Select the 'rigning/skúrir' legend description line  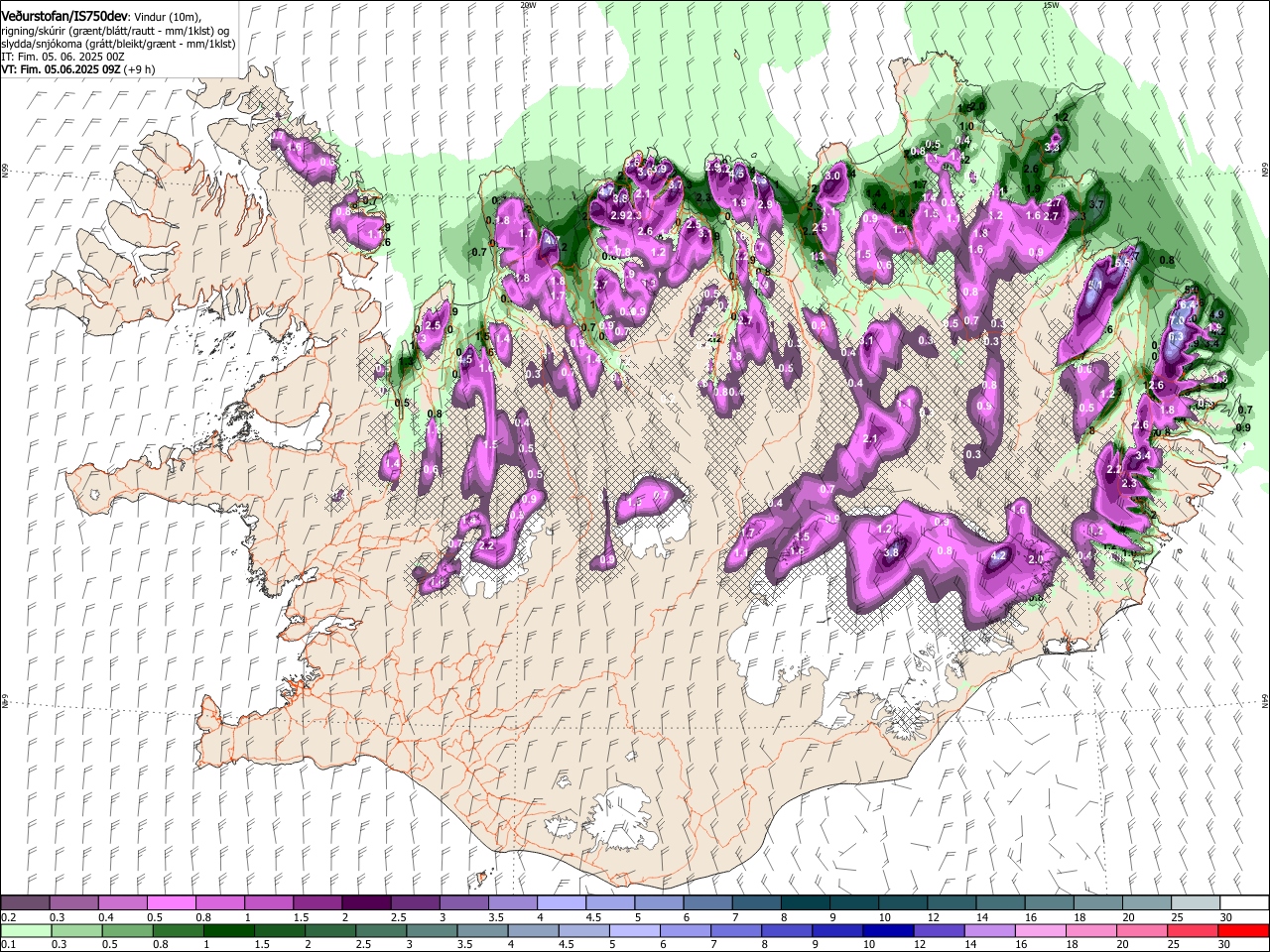[116, 31]
